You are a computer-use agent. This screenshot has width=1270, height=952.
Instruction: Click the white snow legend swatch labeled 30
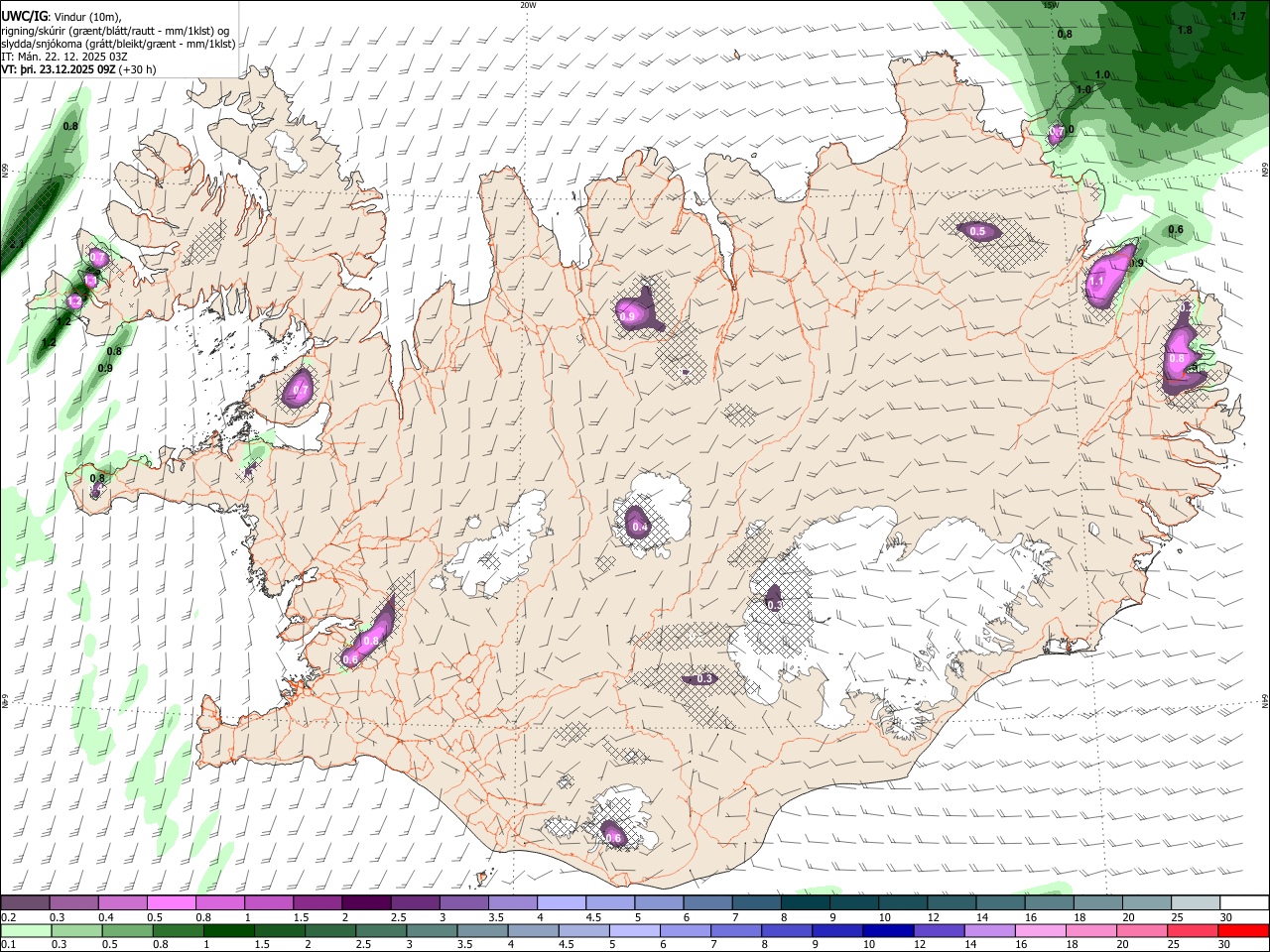(x=1244, y=903)
